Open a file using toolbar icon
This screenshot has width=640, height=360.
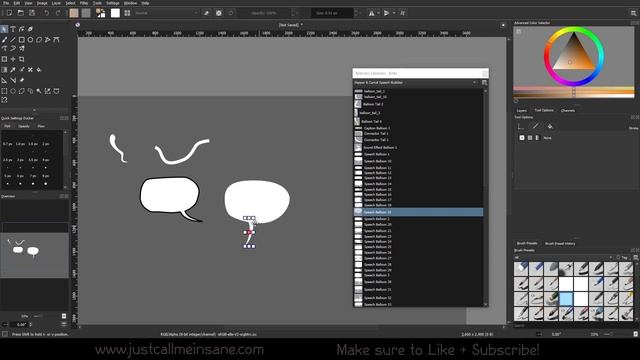tap(20, 13)
